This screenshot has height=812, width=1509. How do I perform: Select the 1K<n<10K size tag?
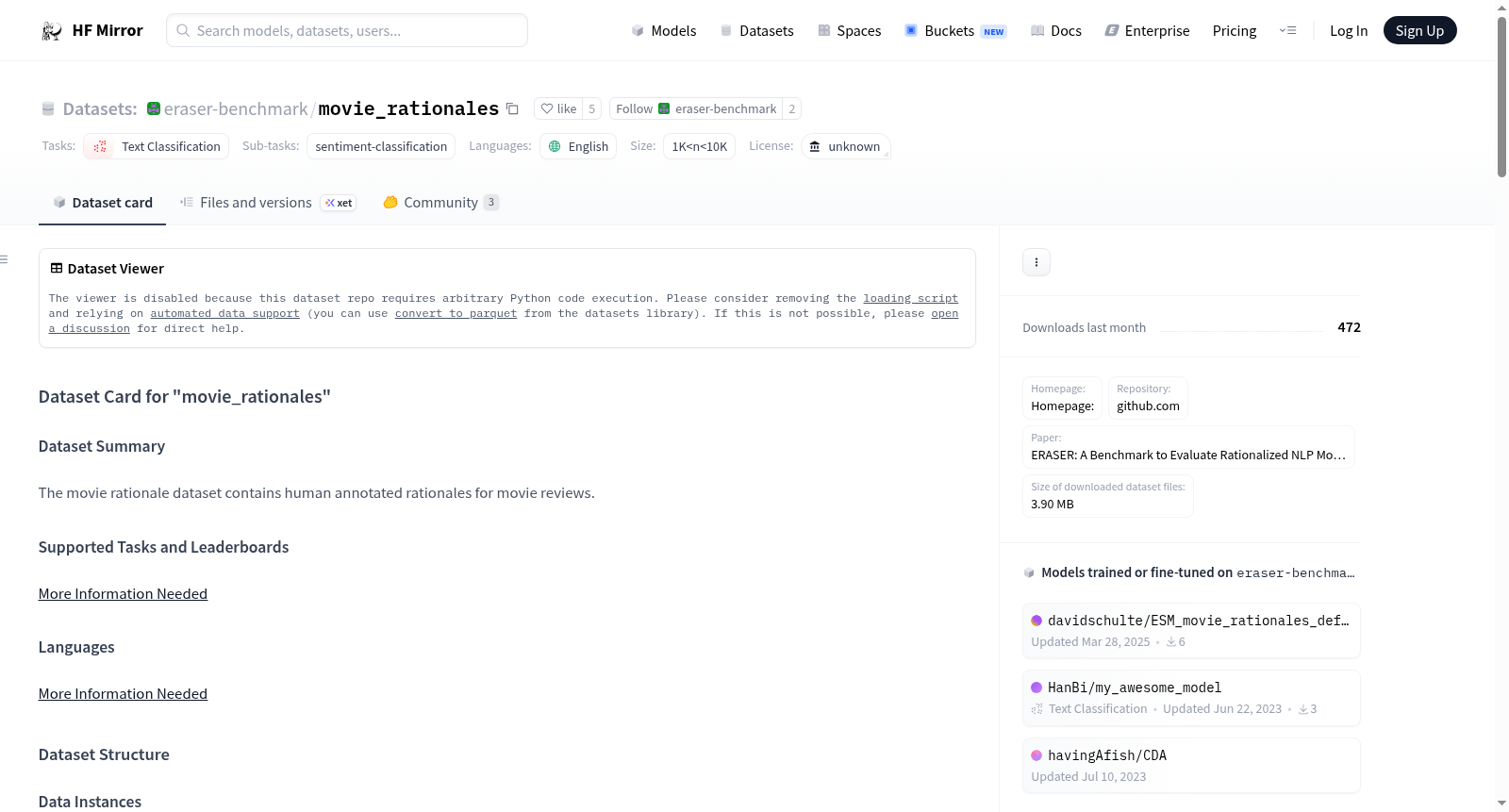[x=700, y=146]
